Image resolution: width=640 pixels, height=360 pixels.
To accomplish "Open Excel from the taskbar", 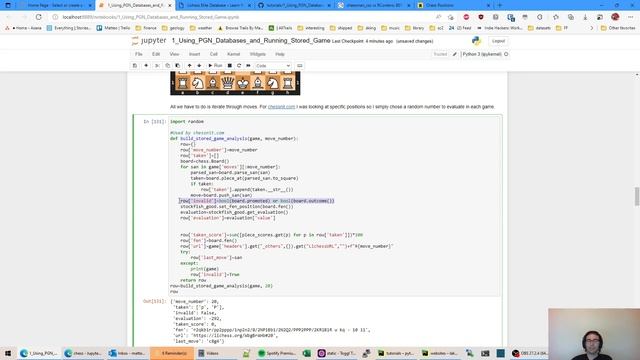I will (307, 353).
